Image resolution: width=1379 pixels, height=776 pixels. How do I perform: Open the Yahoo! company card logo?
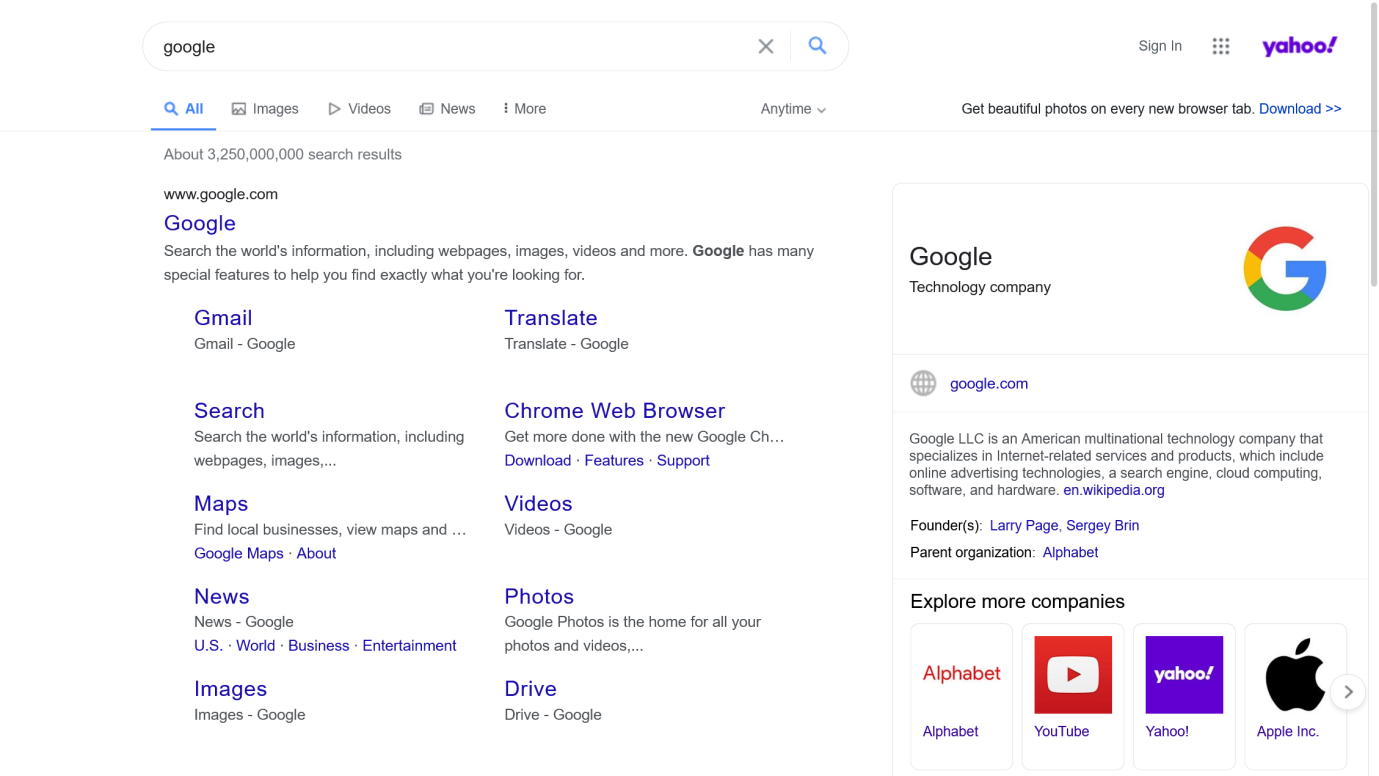click(1184, 674)
